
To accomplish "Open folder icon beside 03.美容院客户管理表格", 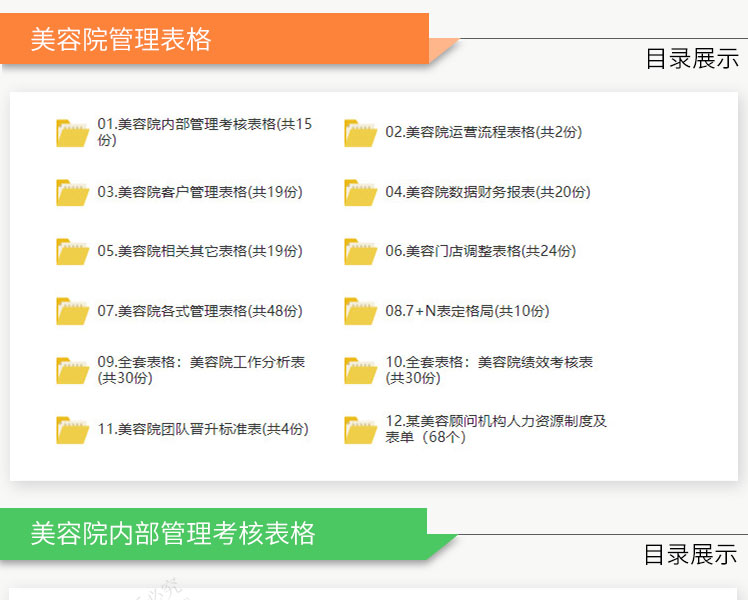I will 73,192.
